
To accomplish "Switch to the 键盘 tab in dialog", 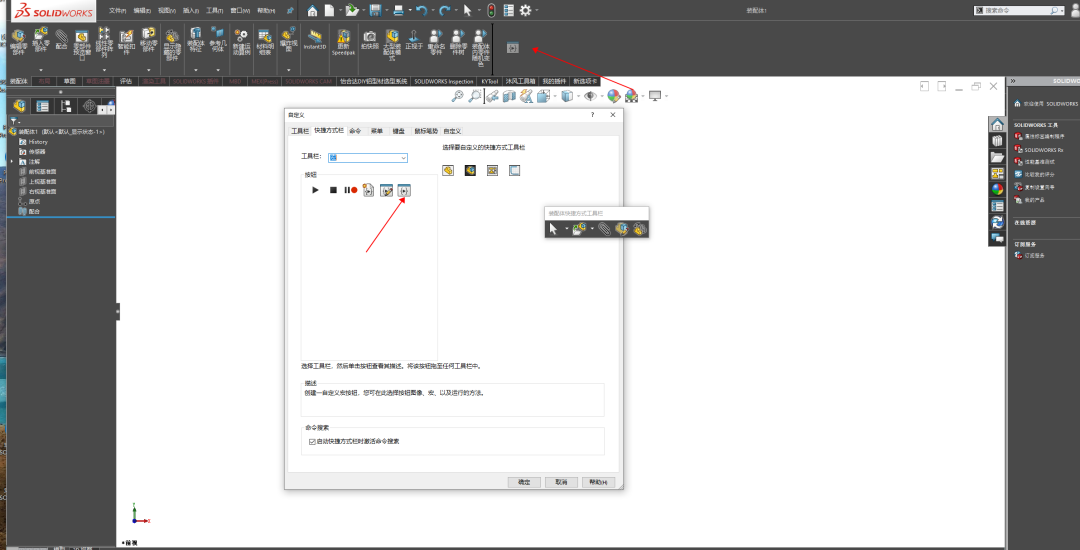I will (399, 130).
